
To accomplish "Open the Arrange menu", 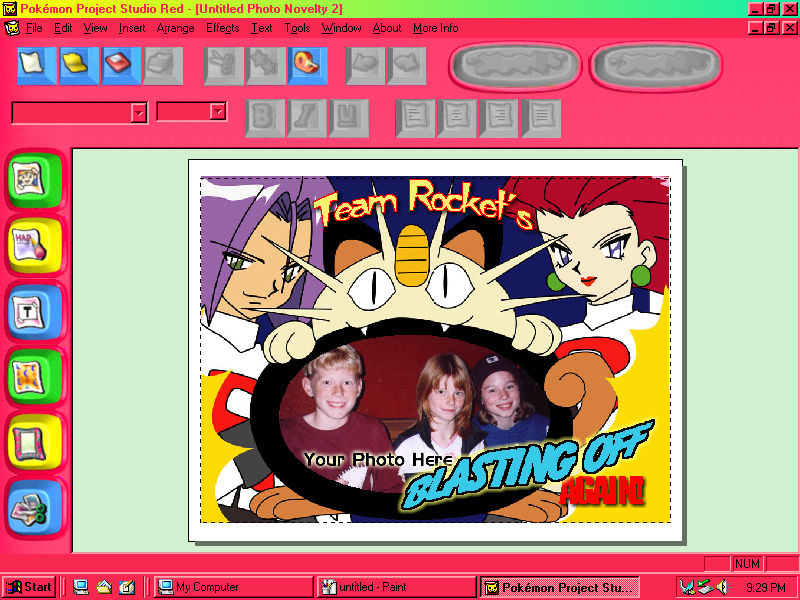I will pos(175,28).
